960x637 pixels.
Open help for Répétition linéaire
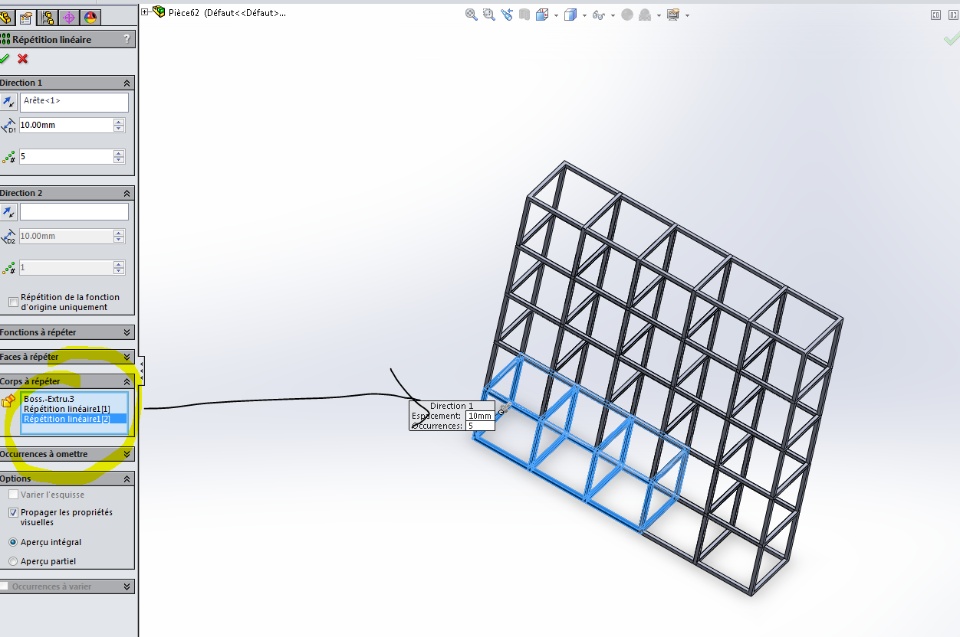(x=127, y=39)
